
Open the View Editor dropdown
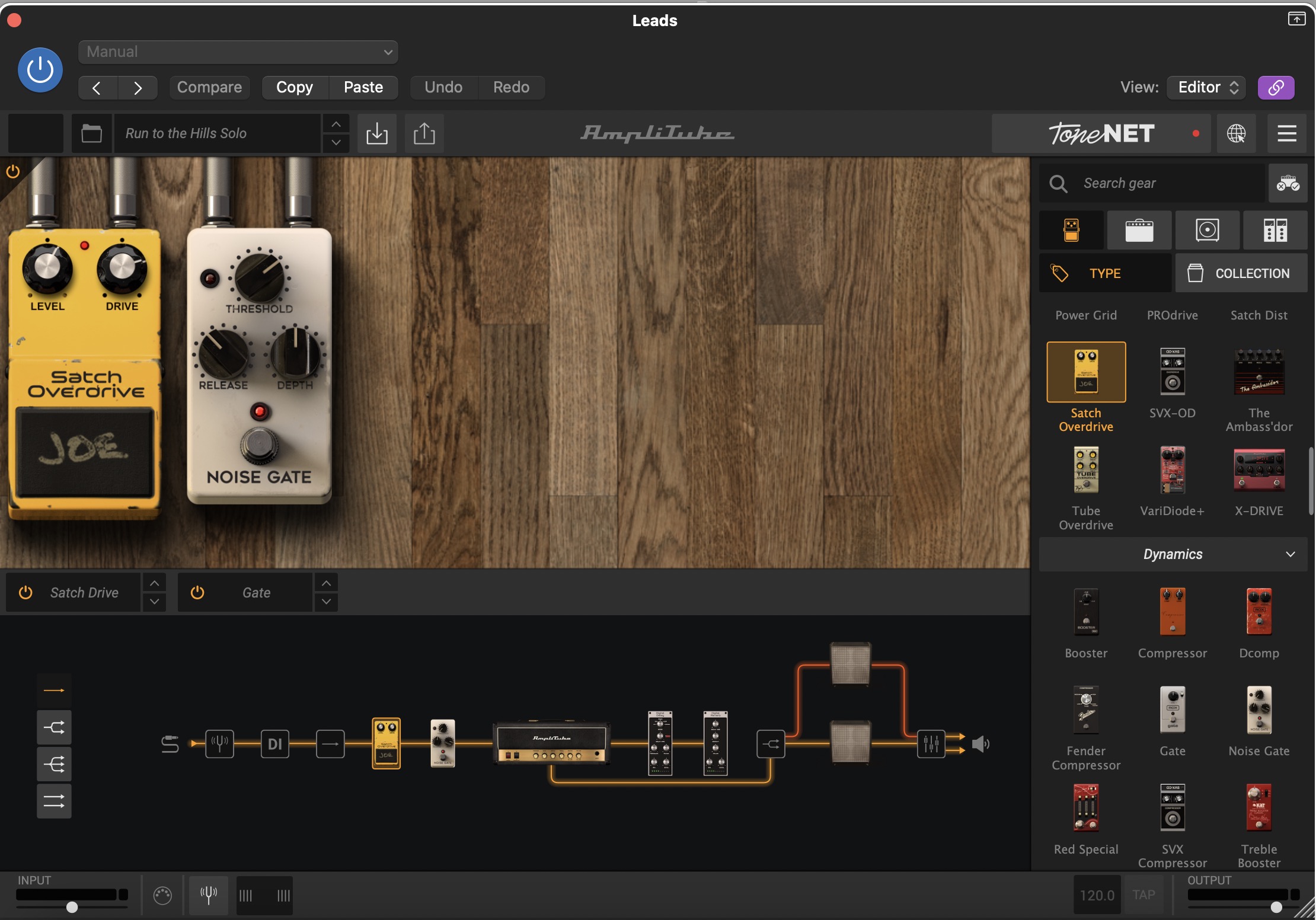click(x=1206, y=88)
